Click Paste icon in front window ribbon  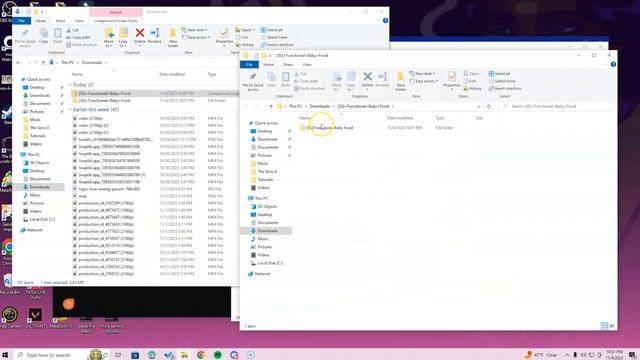point(285,80)
